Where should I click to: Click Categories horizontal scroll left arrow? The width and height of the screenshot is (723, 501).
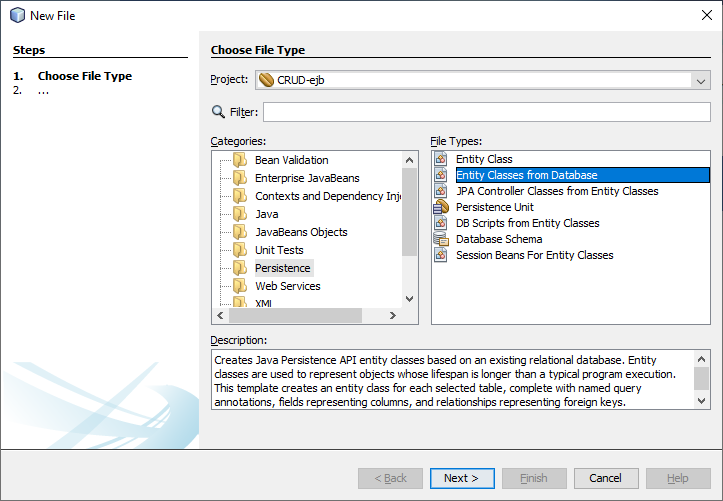(220, 315)
